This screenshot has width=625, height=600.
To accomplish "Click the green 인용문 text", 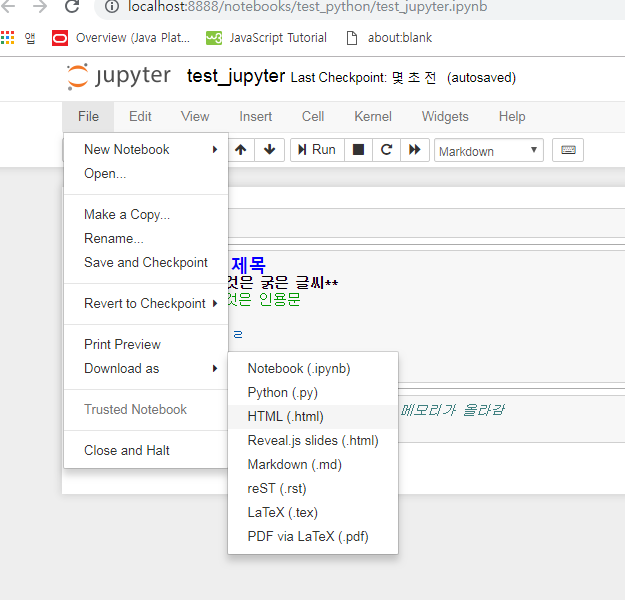I will coord(279,299).
